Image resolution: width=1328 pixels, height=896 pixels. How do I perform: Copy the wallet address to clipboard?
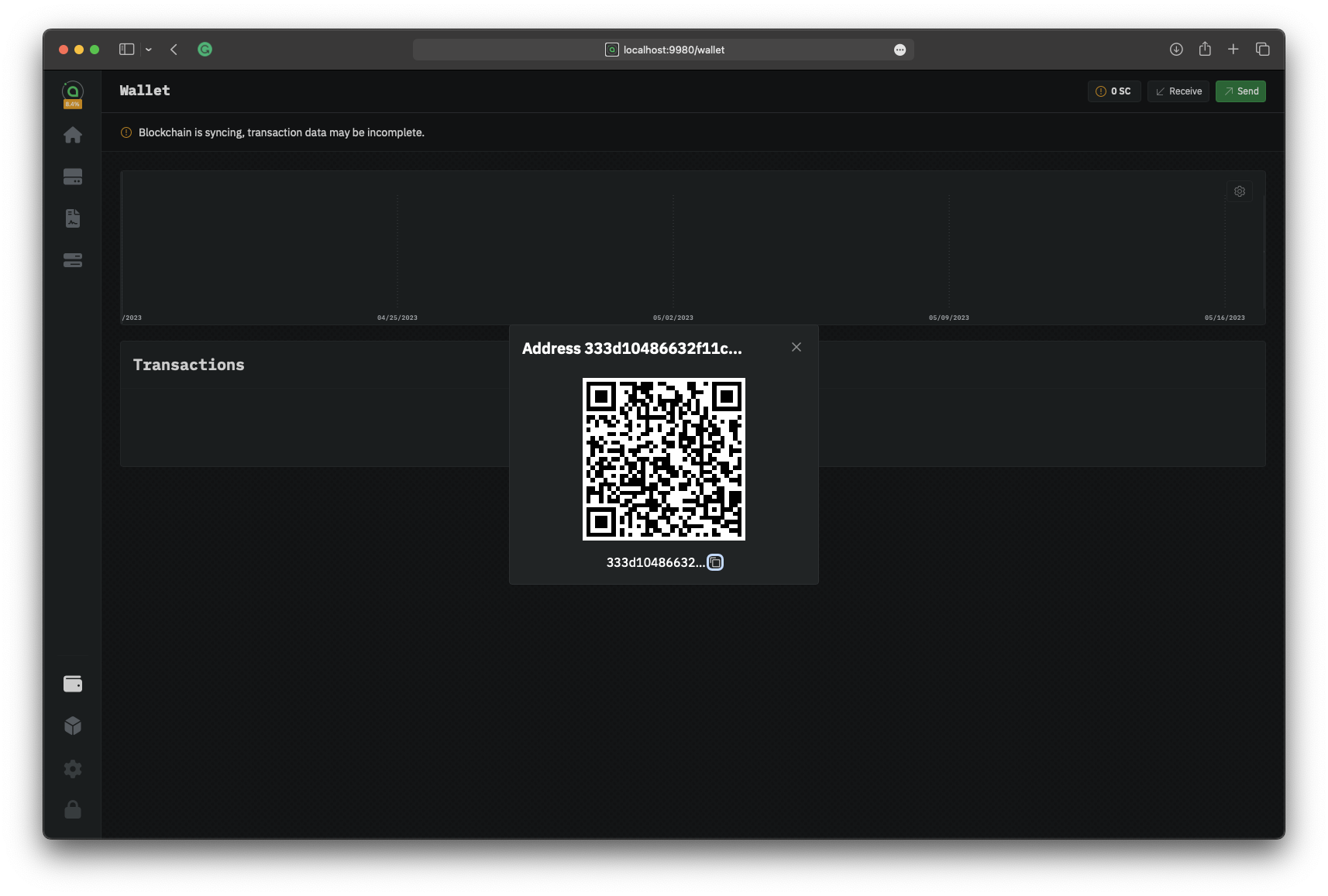click(x=715, y=562)
